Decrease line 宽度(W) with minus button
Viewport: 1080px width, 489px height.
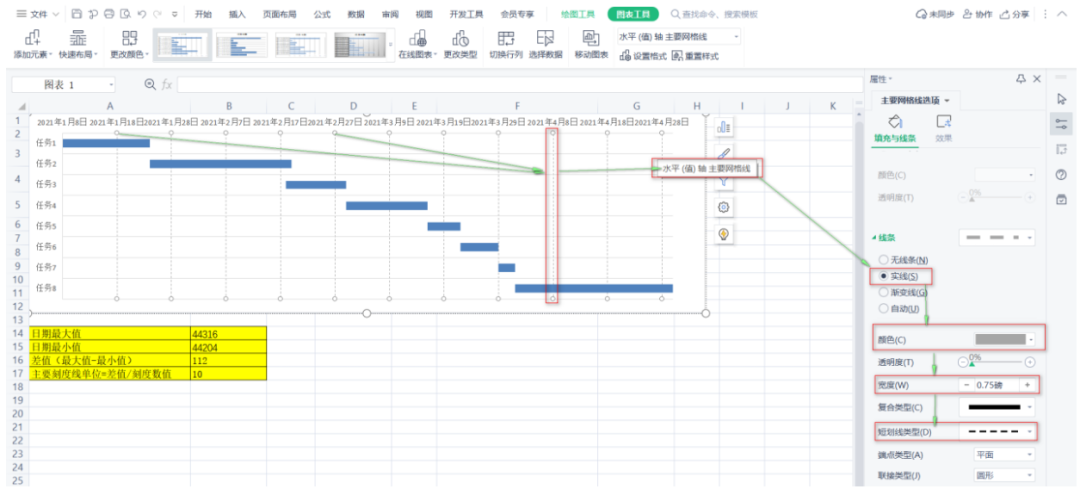[x=966, y=385]
